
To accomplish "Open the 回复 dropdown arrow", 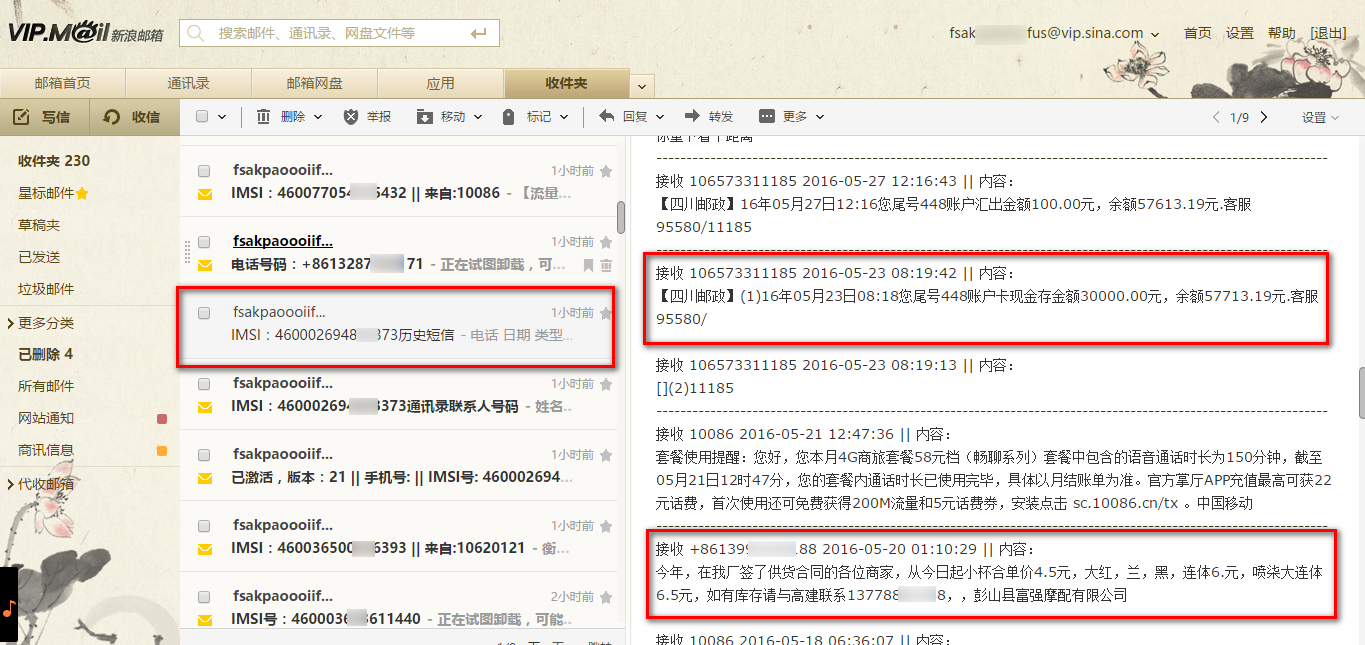I will [x=661, y=117].
